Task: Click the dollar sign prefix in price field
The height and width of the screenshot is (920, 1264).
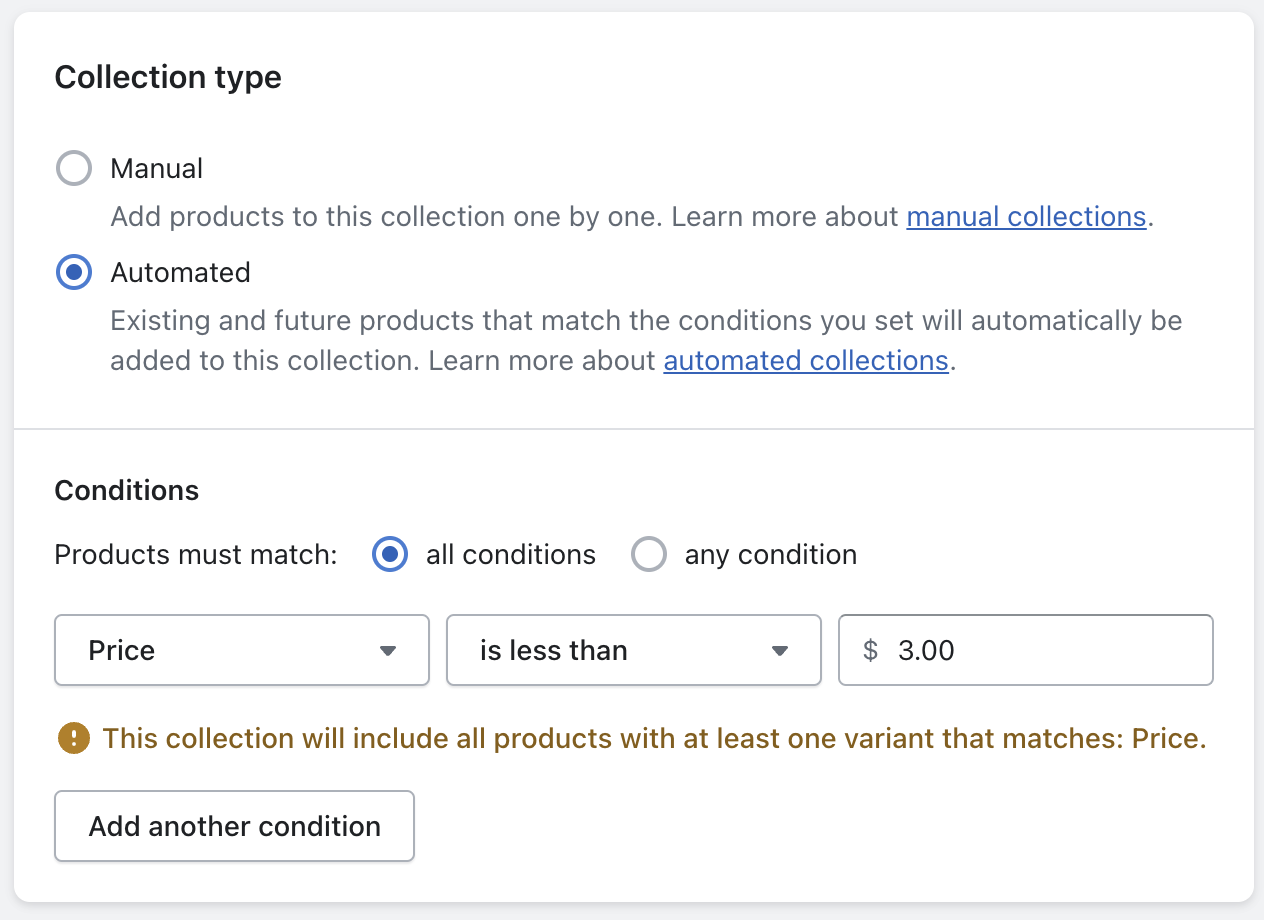Action: pos(870,650)
